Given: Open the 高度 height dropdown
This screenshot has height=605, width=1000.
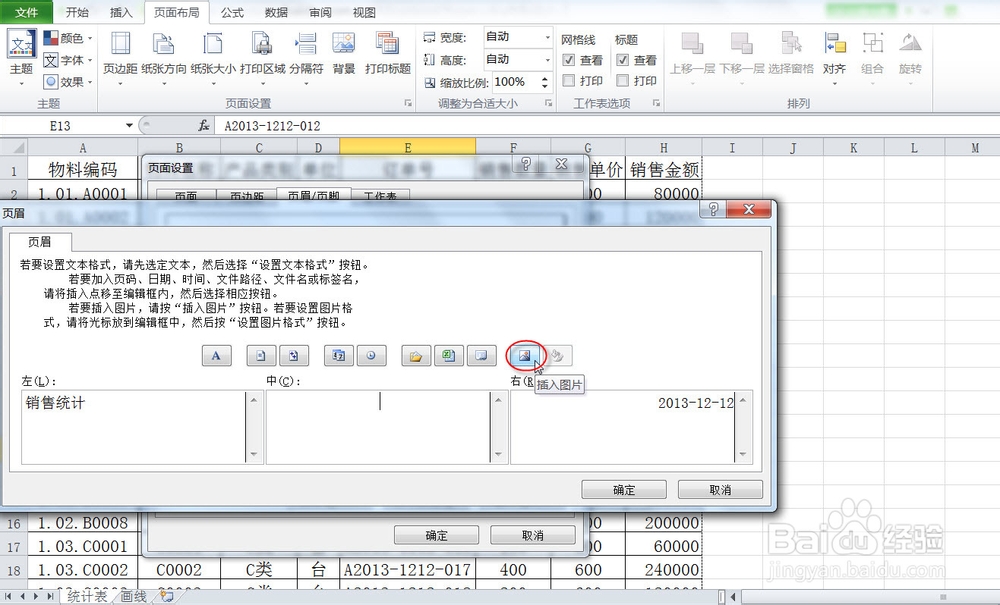Looking at the screenshot, I should point(547,60).
